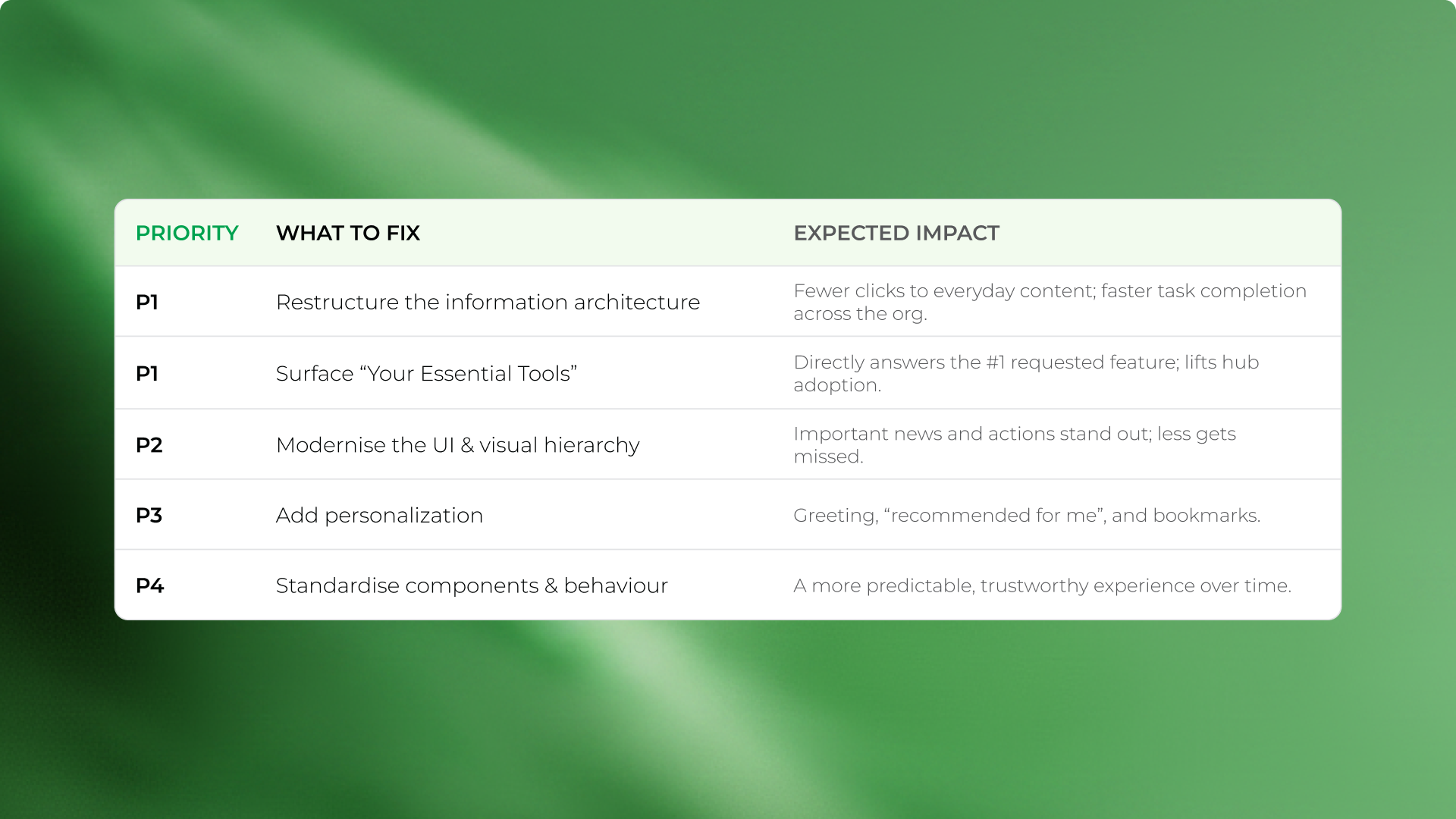Select the first P1 priority label

point(146,302)
